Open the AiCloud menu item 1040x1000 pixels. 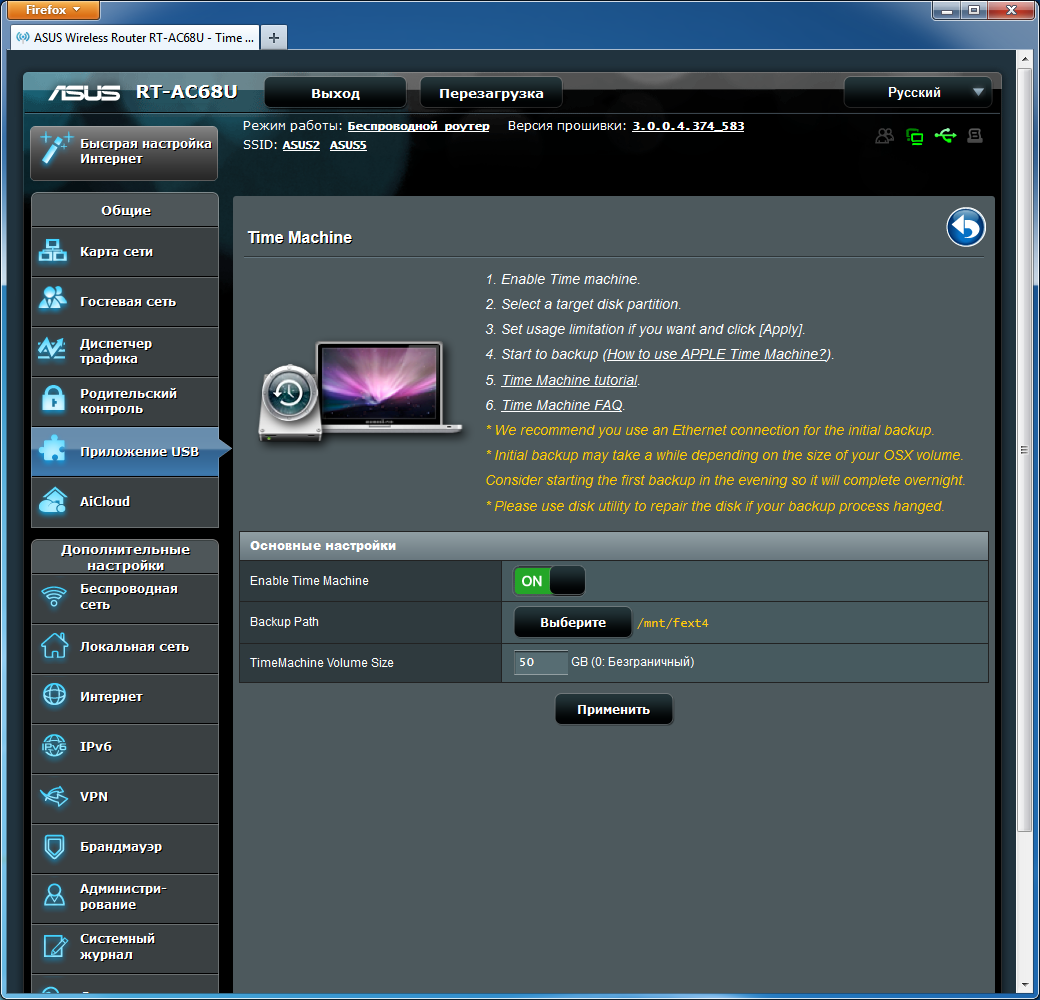(x=125, y=502)
